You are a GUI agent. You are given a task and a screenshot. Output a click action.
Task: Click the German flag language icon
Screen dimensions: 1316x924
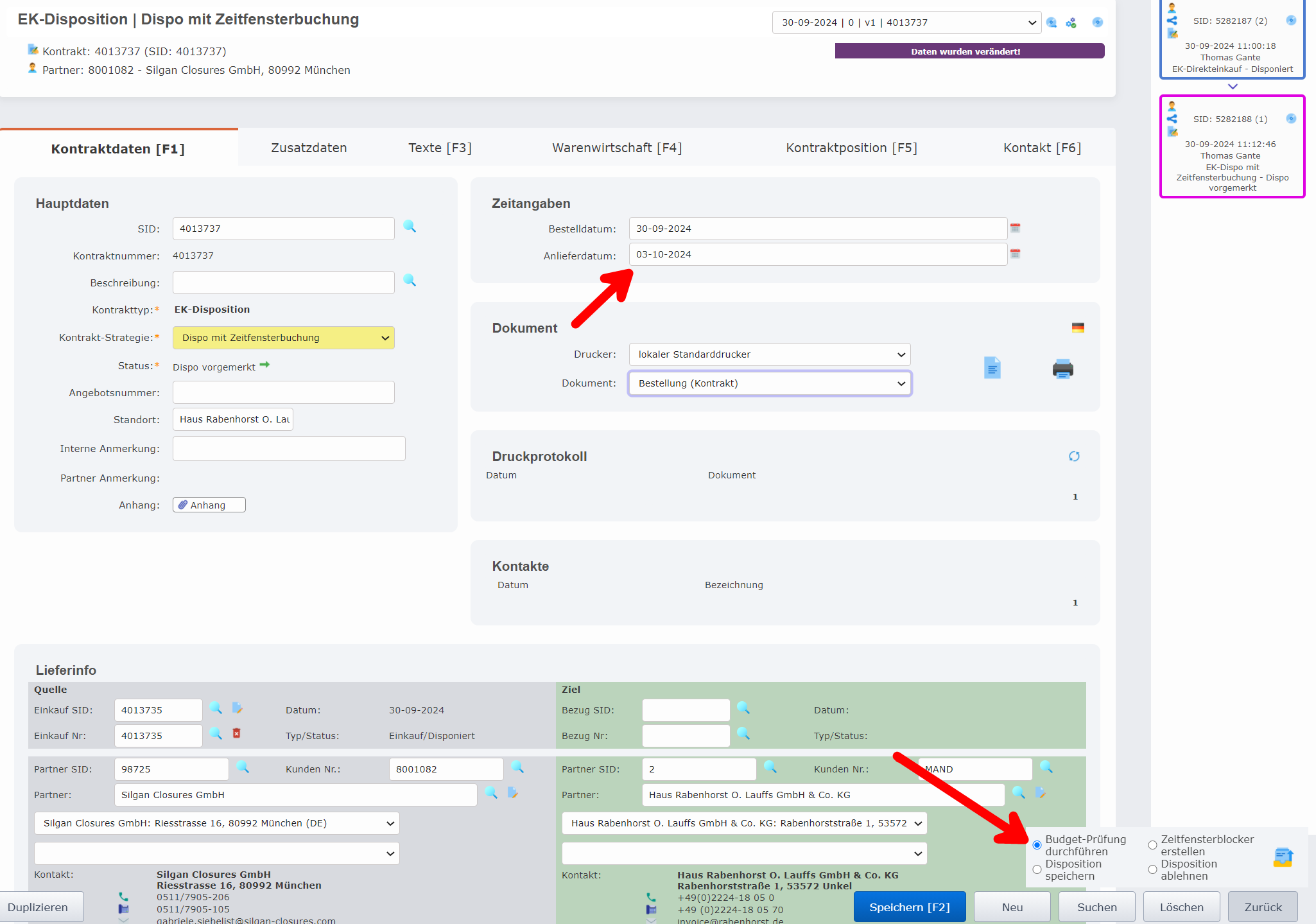coord(1078,327)
